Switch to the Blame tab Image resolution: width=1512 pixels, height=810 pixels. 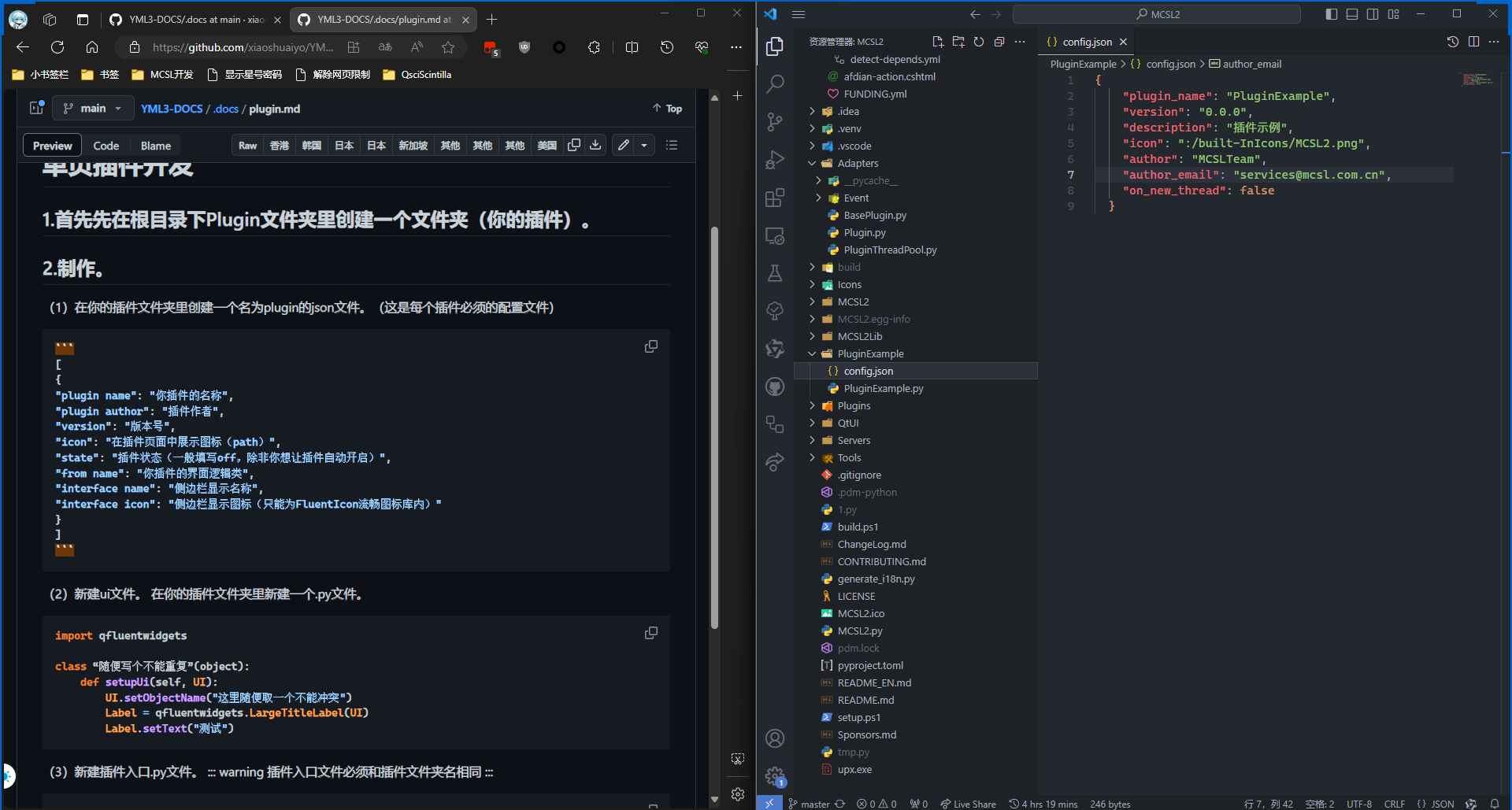[x=156, y=146]
